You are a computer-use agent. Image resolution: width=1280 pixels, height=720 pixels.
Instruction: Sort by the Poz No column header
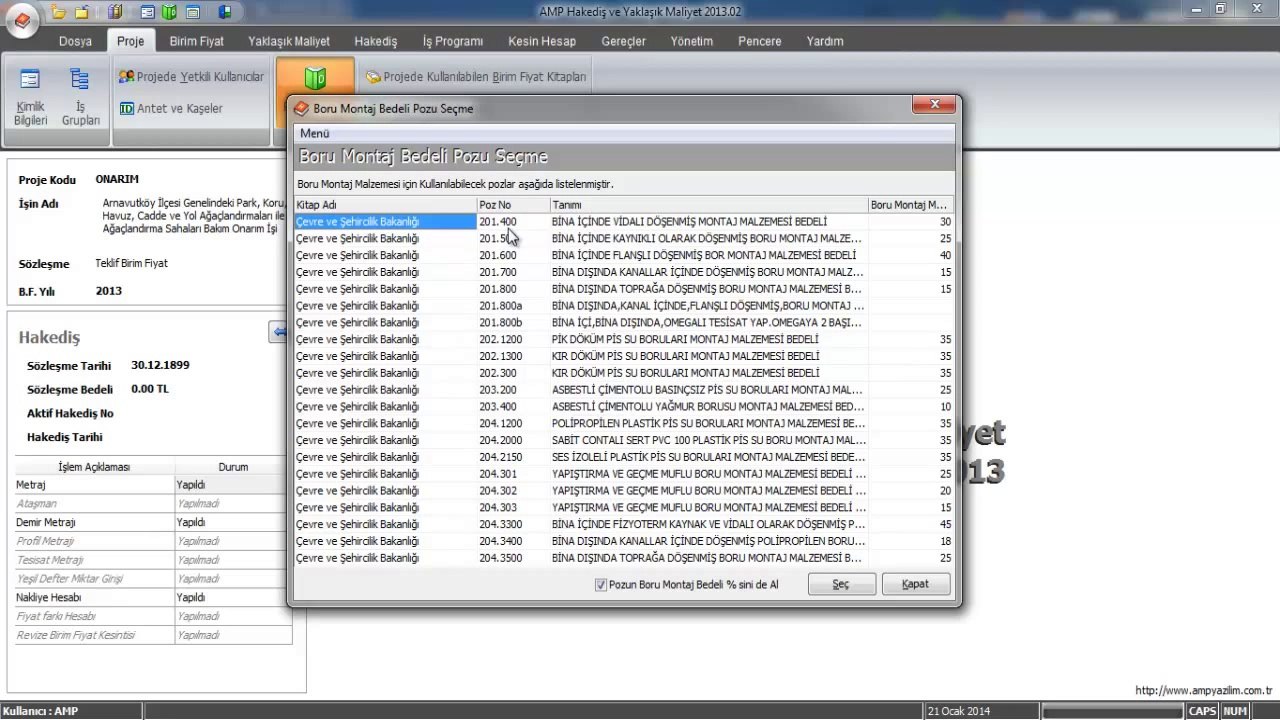click(x=513, y=205)
